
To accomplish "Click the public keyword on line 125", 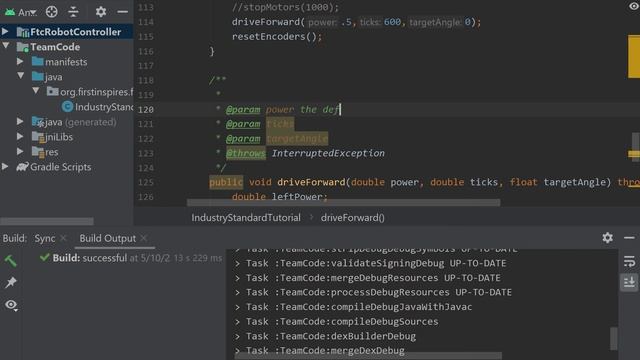I will (226, 182).
